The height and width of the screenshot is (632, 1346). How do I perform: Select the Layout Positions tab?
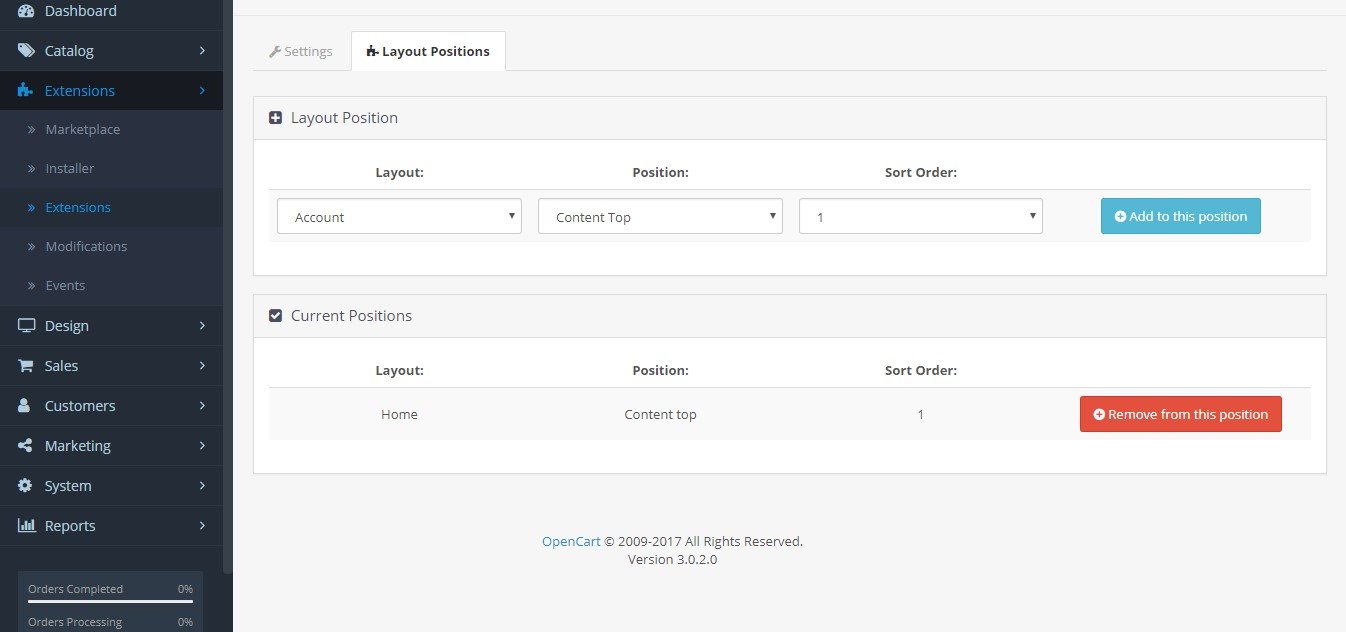click(x=428, y=51)
